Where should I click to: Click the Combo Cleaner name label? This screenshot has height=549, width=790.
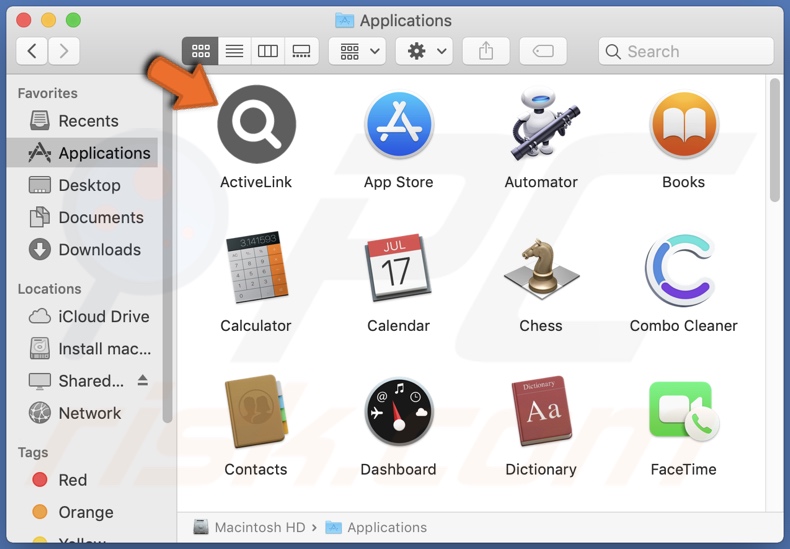(x=684, y=326)
